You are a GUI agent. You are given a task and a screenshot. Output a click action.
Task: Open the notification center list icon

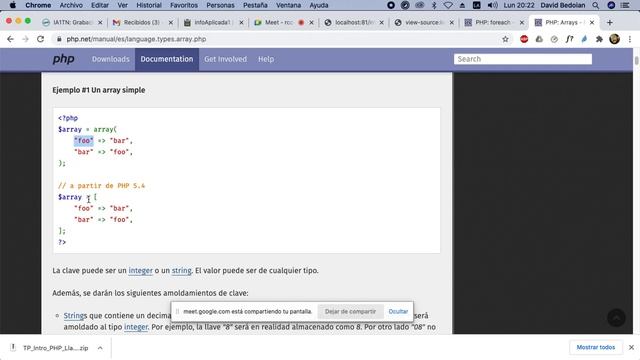click(625, 5)
